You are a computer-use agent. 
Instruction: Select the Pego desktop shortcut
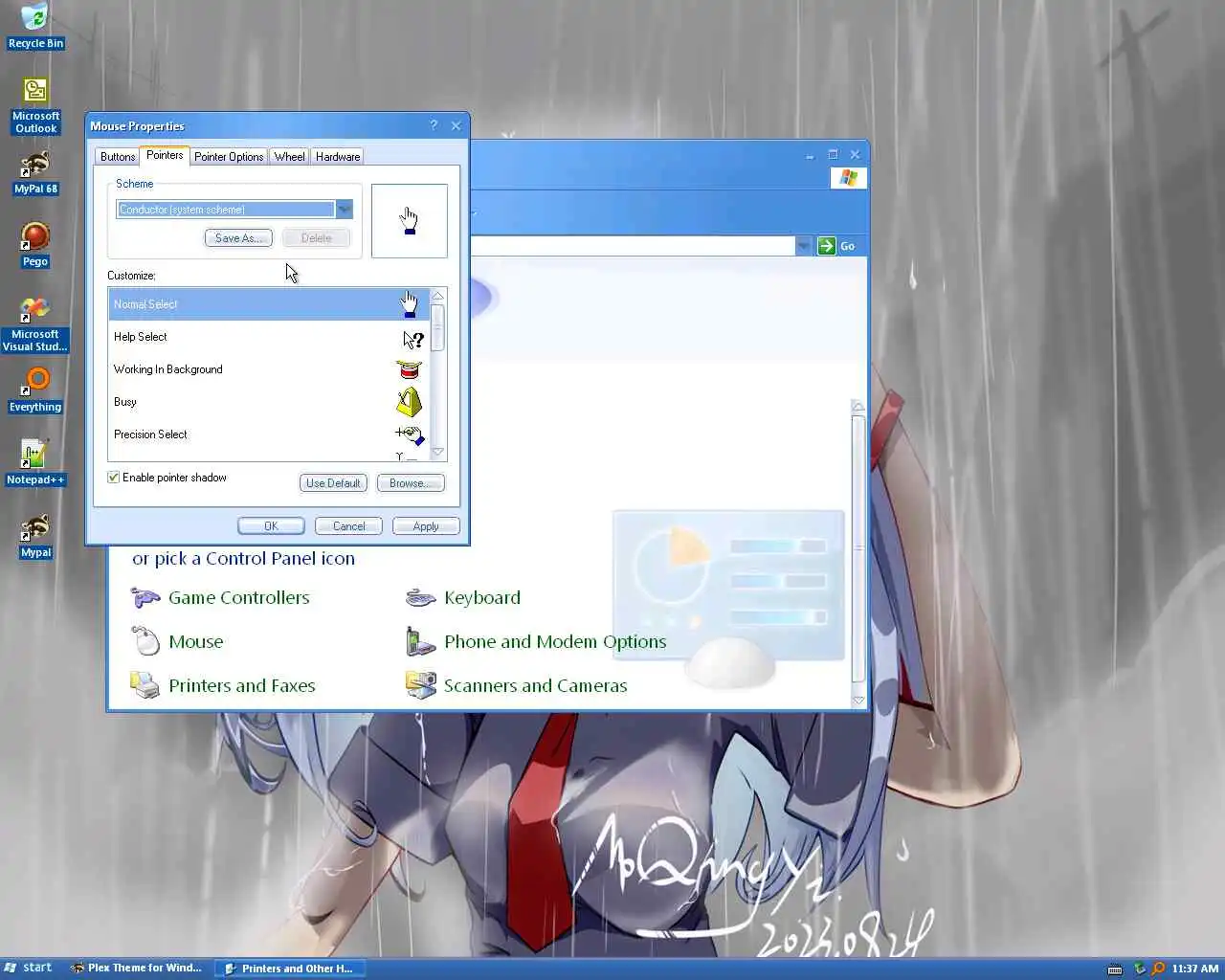tap(35, 244)
